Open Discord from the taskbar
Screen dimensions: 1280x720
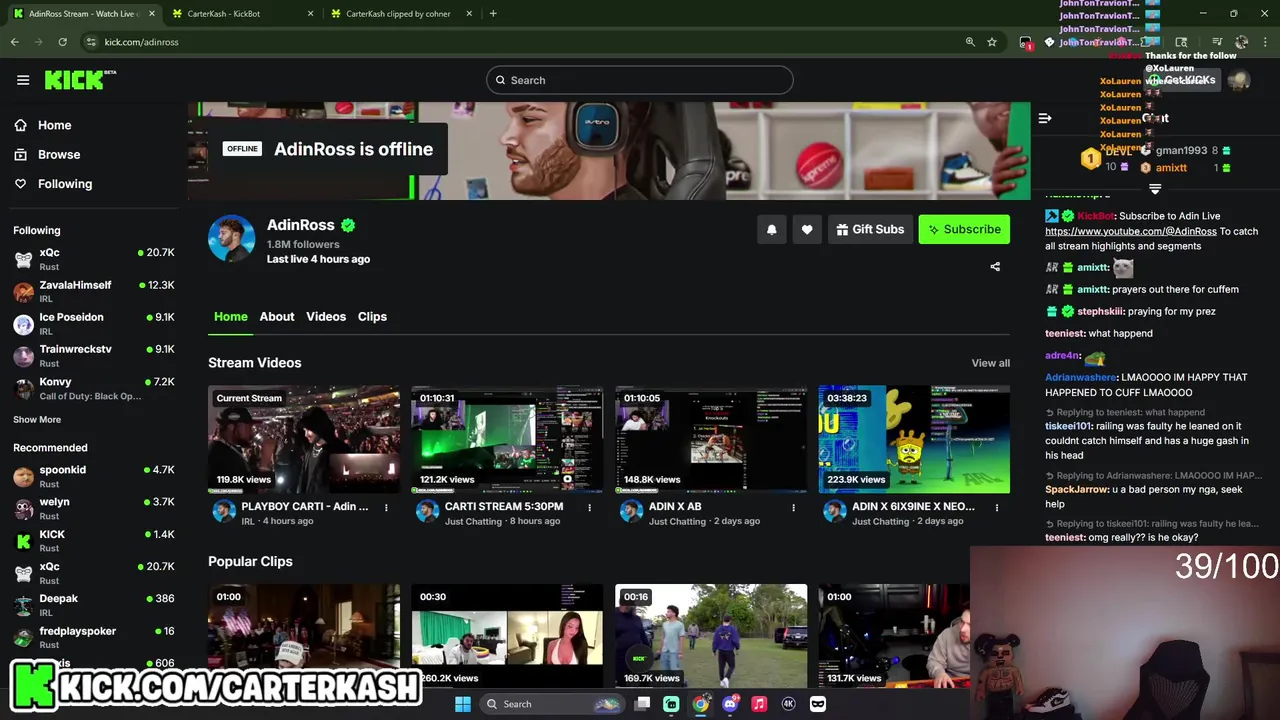[x=730, y=704]
